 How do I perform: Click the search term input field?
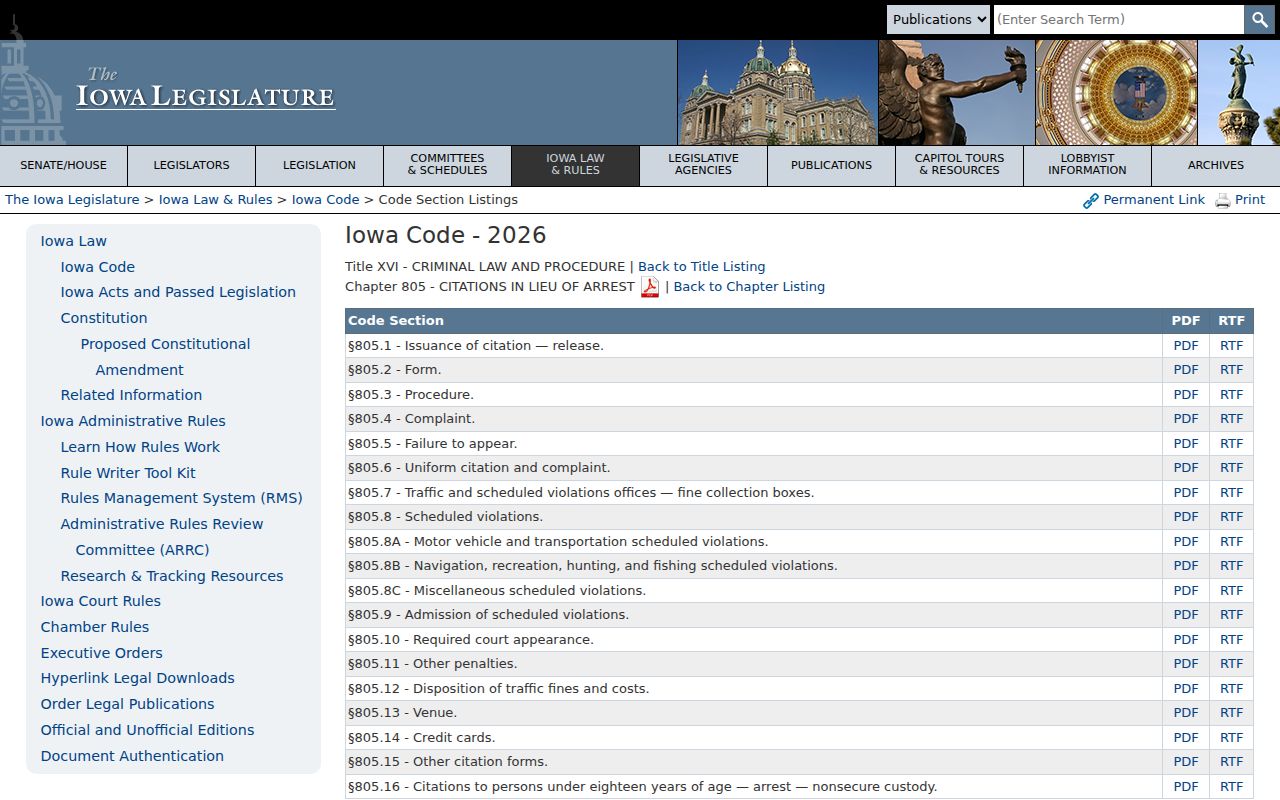coord(1119,19)
